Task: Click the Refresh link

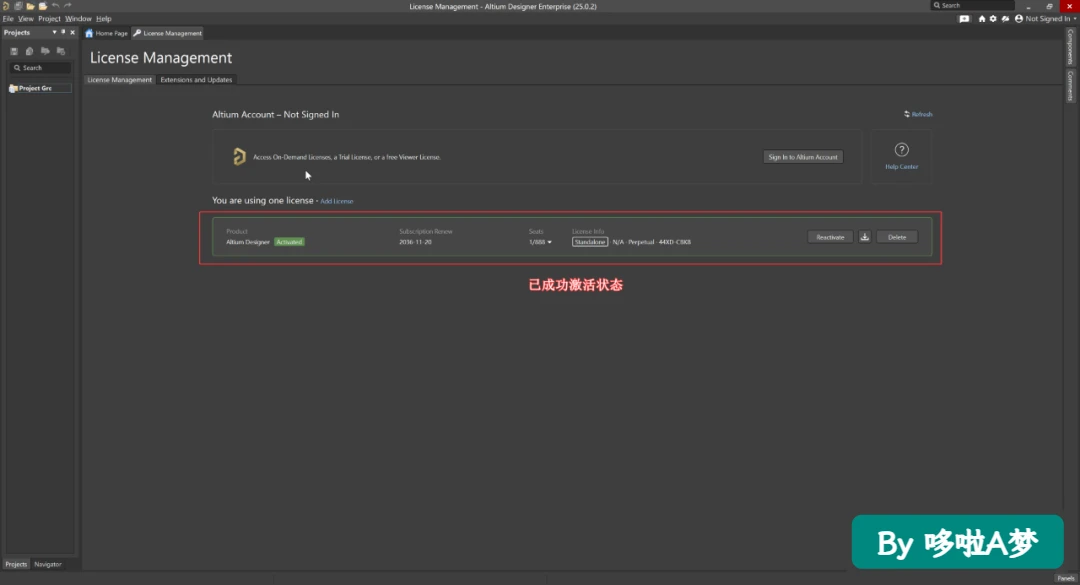Action: (922, 114)
